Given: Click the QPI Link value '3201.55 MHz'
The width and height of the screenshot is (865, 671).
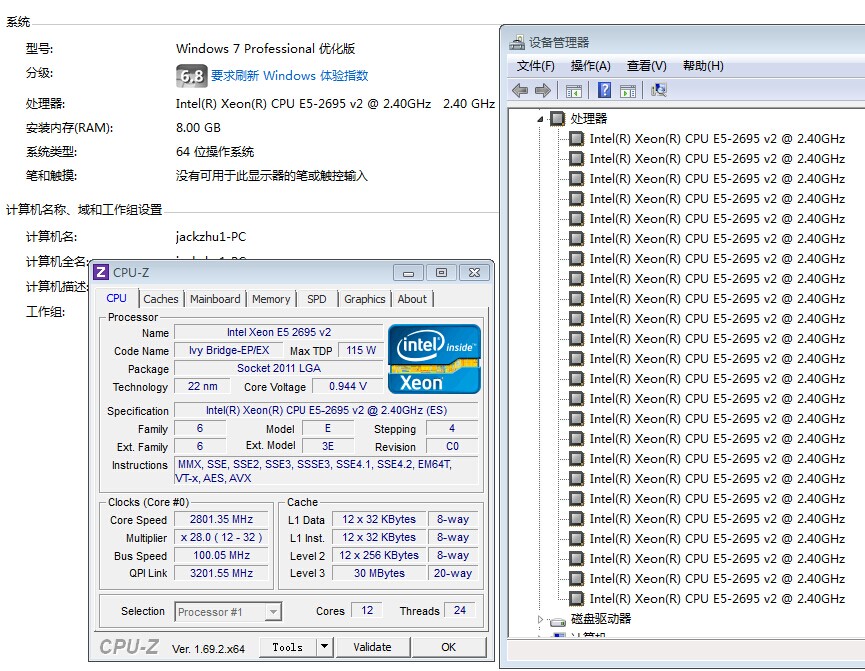Looking at the screenshot, I should 221,573.
